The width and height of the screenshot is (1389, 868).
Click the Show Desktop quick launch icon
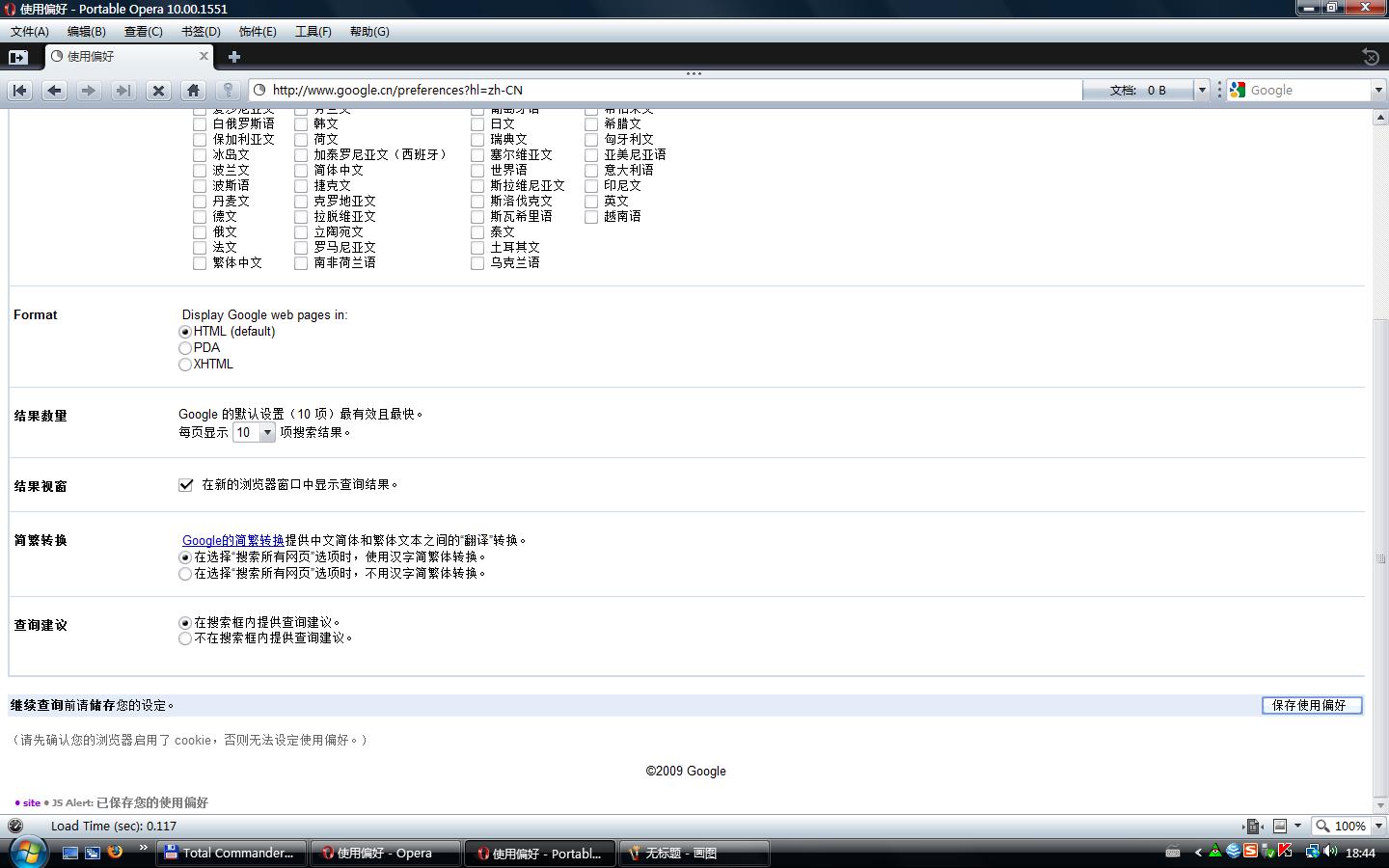coord(69,853)
